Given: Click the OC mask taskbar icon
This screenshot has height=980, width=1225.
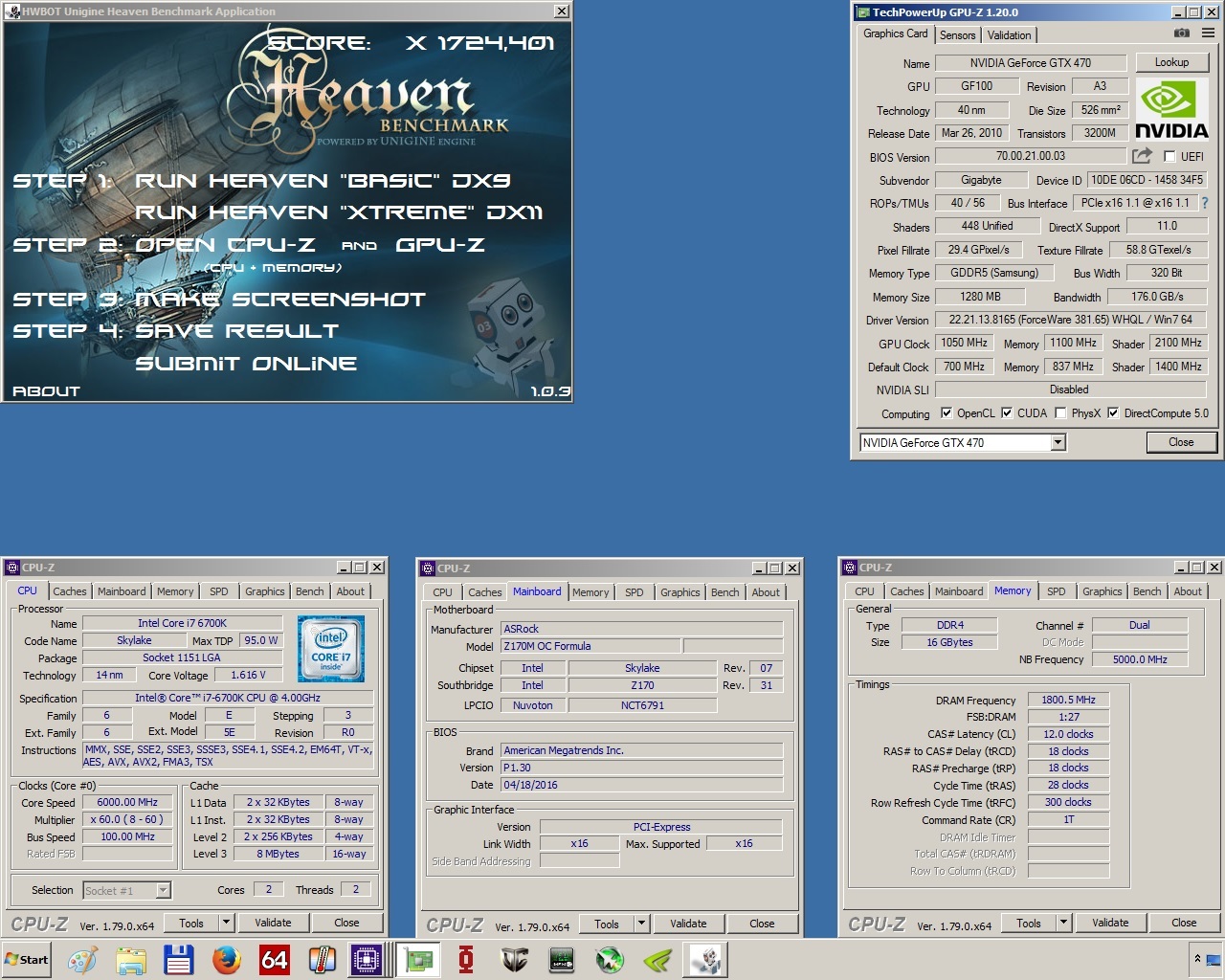Looking at the screenshot, I should [514, 960].
